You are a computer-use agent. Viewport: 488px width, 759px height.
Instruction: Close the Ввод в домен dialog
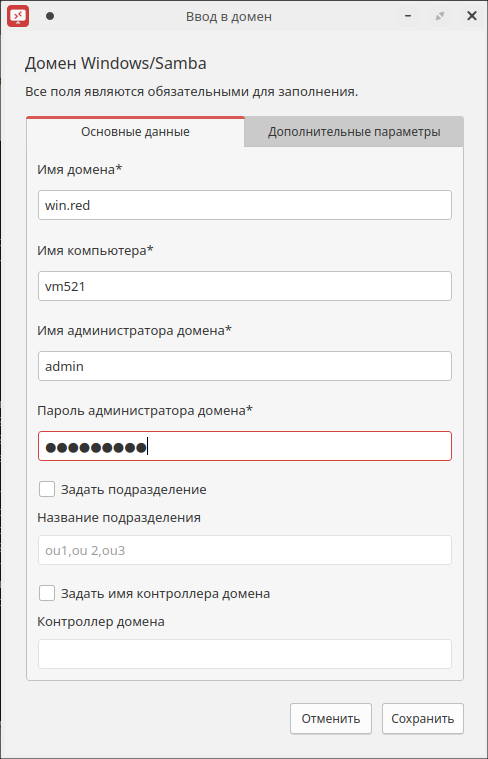pyautogui.click(x=472, y=16)
